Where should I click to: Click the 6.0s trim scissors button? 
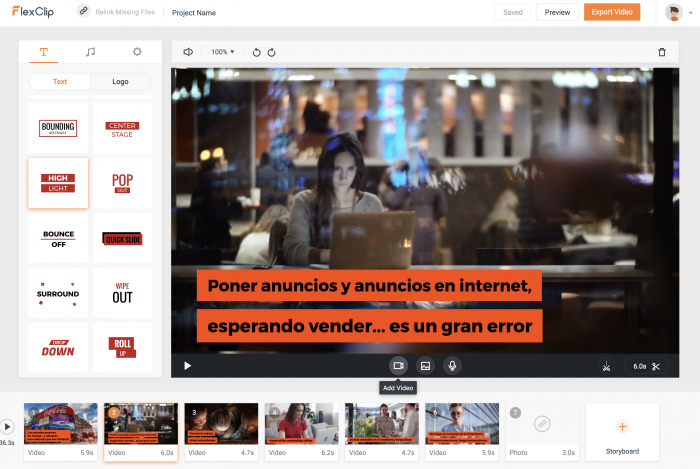[x=646, y=366]
